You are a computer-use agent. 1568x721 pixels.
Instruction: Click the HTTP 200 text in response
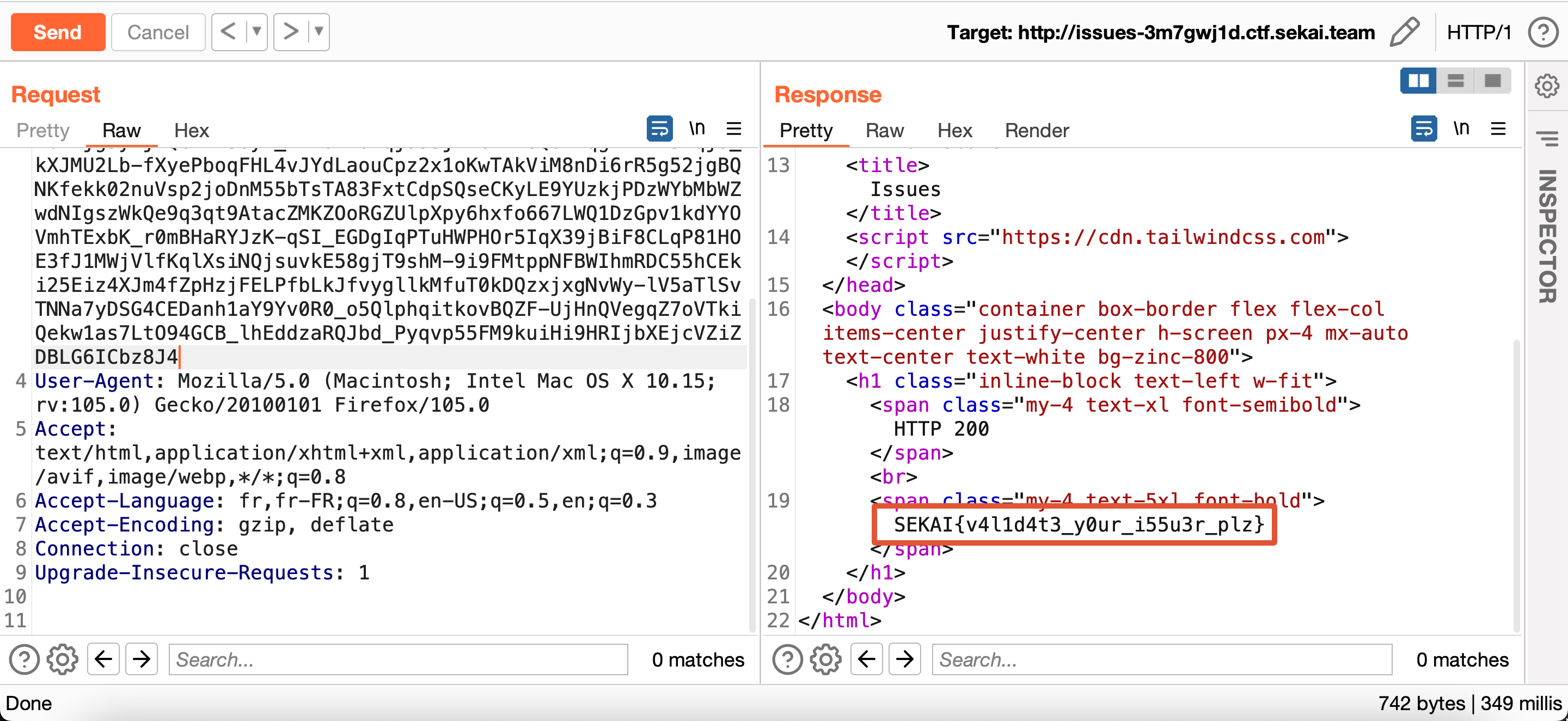(x=941, y=429)
